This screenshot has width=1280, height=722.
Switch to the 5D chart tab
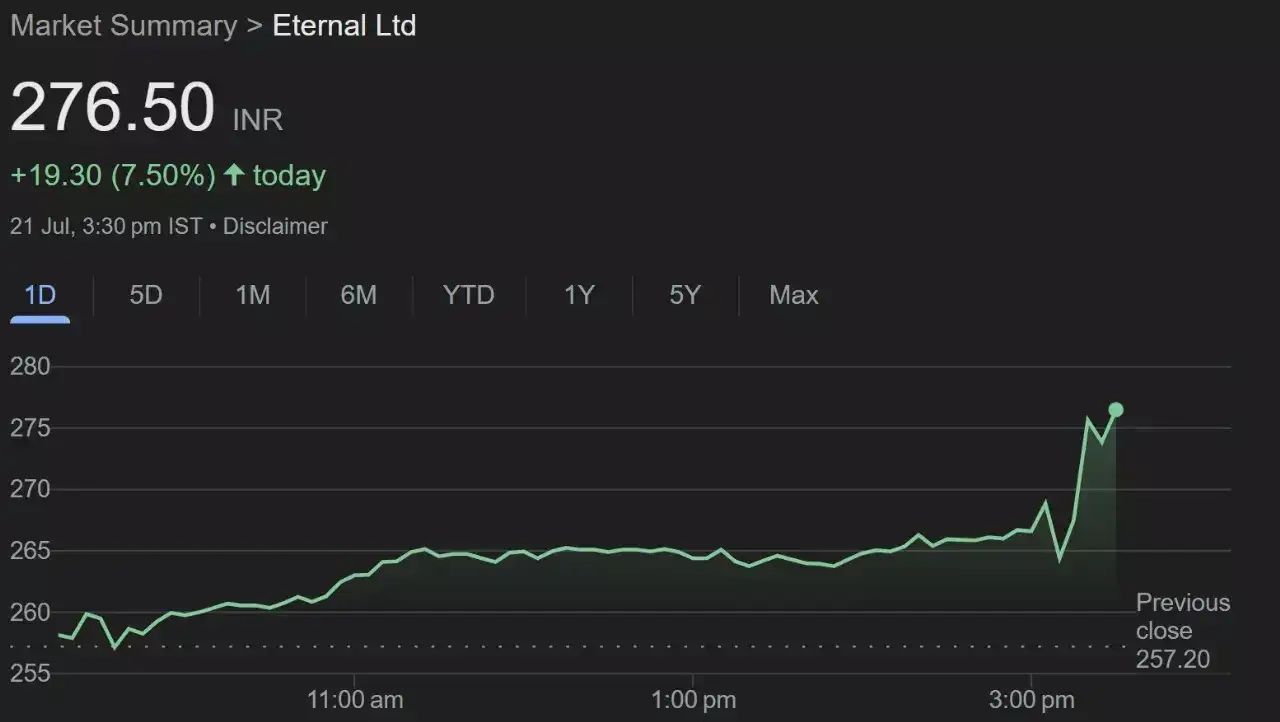146,296
